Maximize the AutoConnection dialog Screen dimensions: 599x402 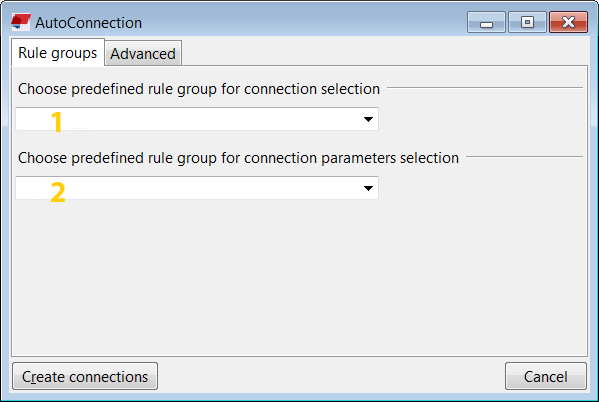[527, 22]
